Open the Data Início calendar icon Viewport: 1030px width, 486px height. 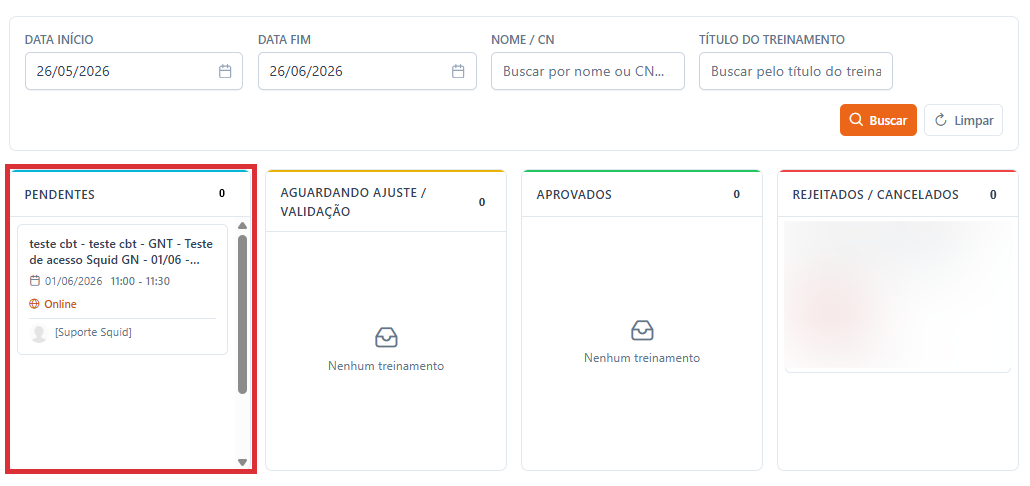click(225, 71)
